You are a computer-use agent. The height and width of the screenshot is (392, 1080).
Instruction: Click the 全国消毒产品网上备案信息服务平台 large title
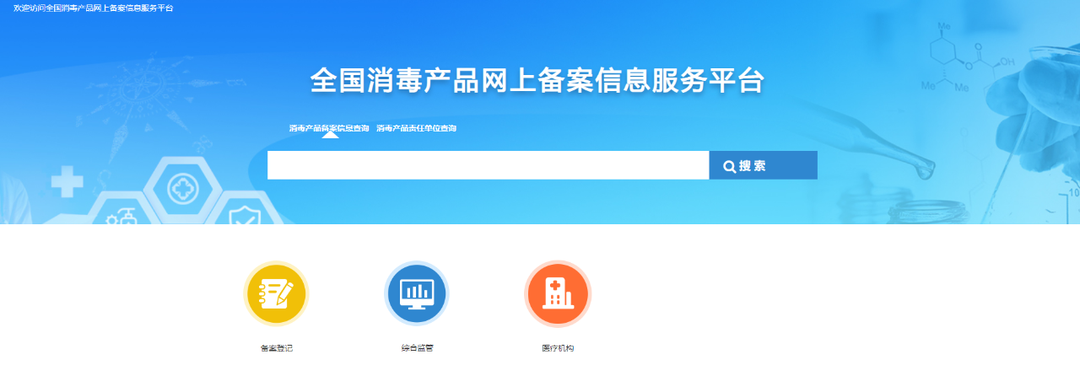click(x=537, y=81)
